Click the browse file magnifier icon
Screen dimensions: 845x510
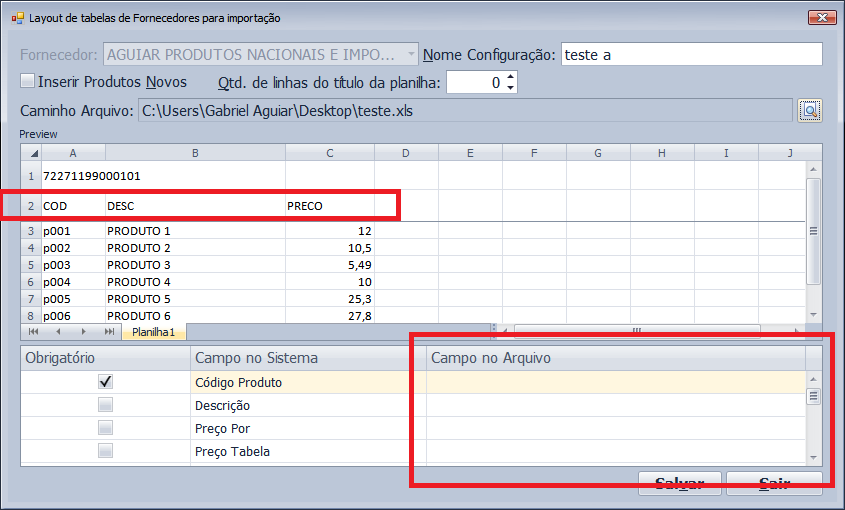pos(809,110)
